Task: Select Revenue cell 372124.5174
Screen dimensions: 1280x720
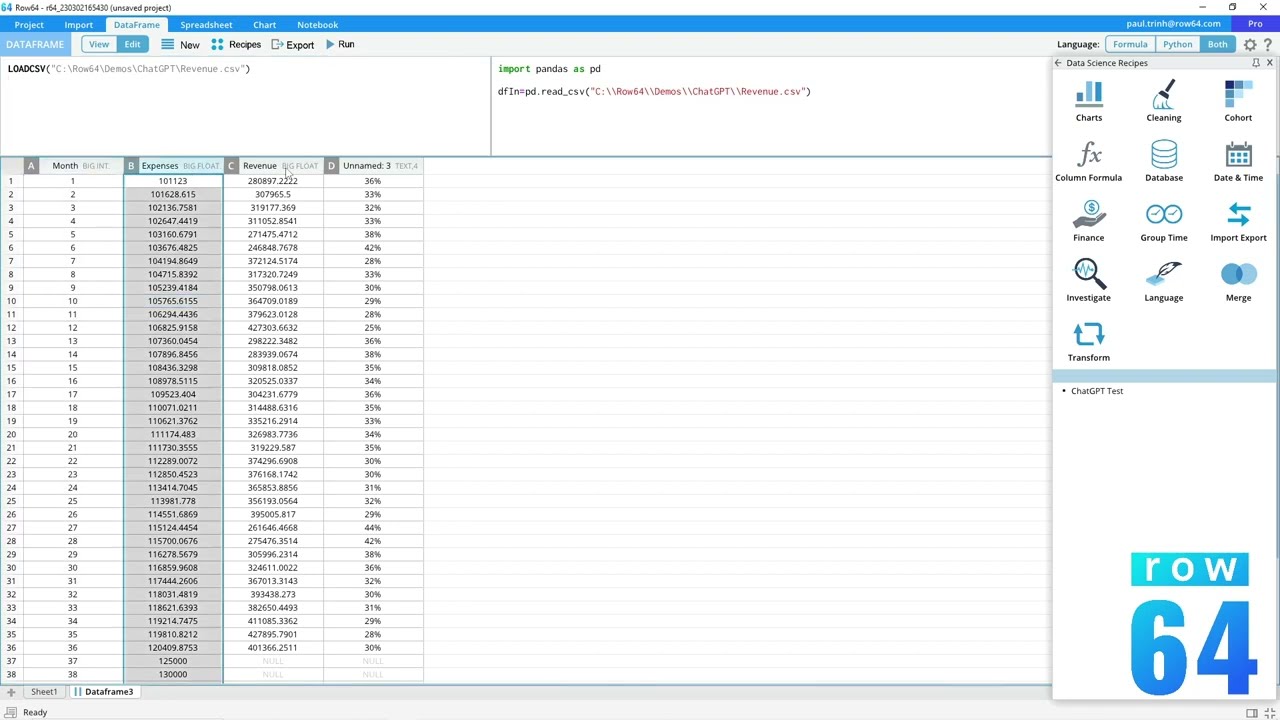Action: pyautogui.click(x=273, y=261)
